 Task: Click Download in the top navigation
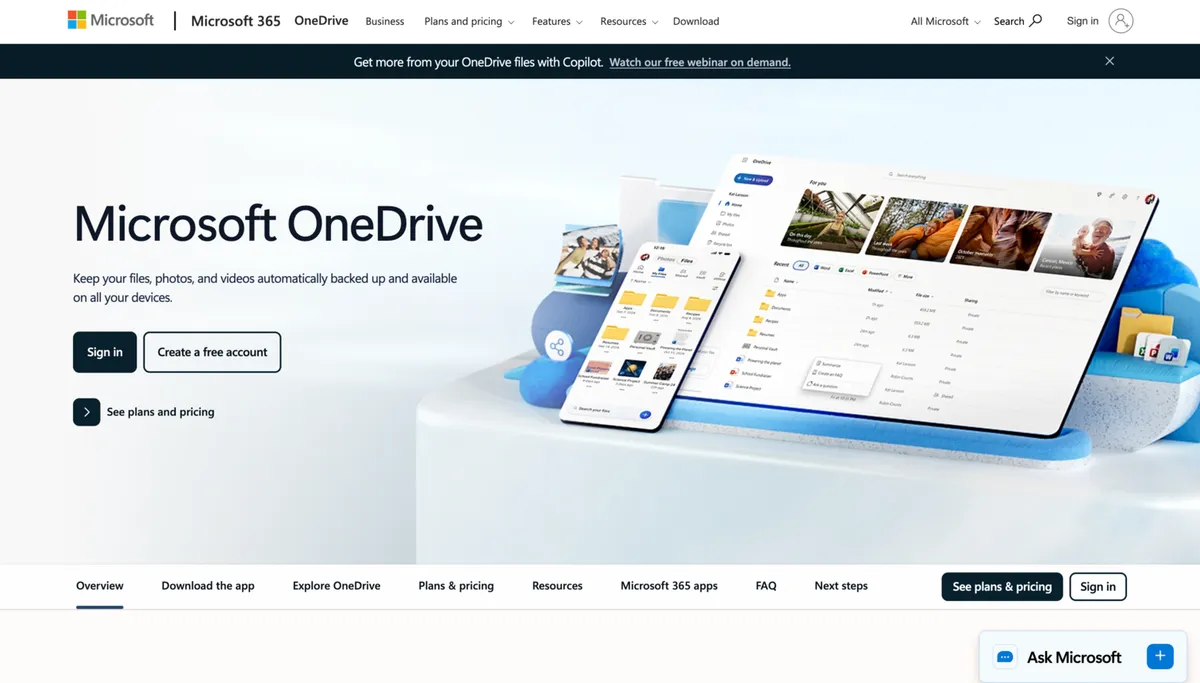click(695, 20)
